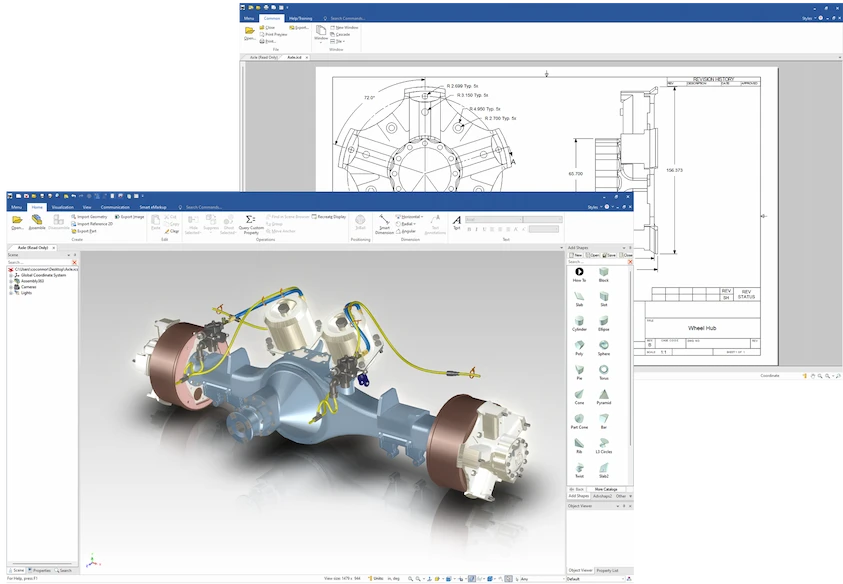Screen dimensions: 843x584
Task: Click the Assemble icon in the Home ribbon
Action: click(37, 223)
